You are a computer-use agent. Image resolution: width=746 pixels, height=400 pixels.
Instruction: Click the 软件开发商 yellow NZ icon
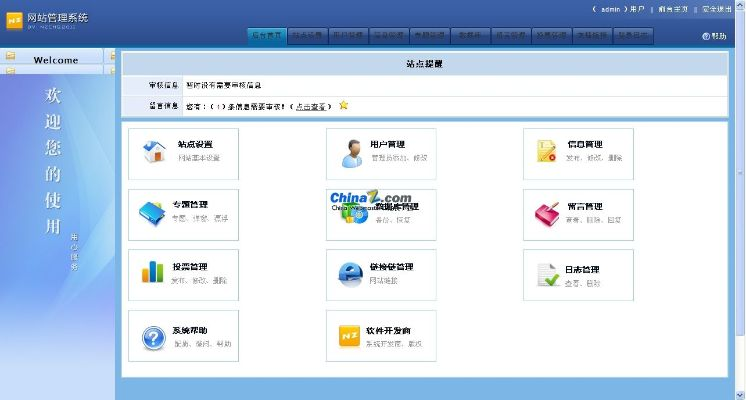click(x=350, y=335)
